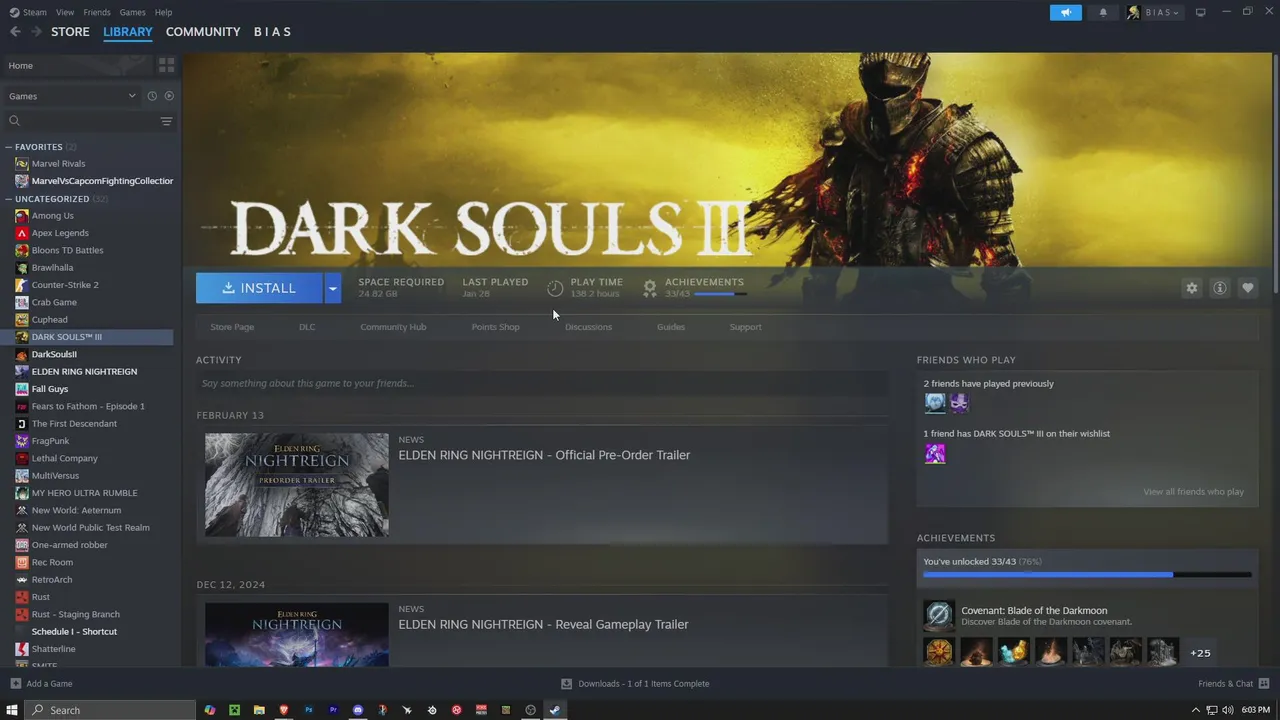Add DARK SOULS III to favorites heart
Screen dimensions: 1280x720
[1247, 288]
